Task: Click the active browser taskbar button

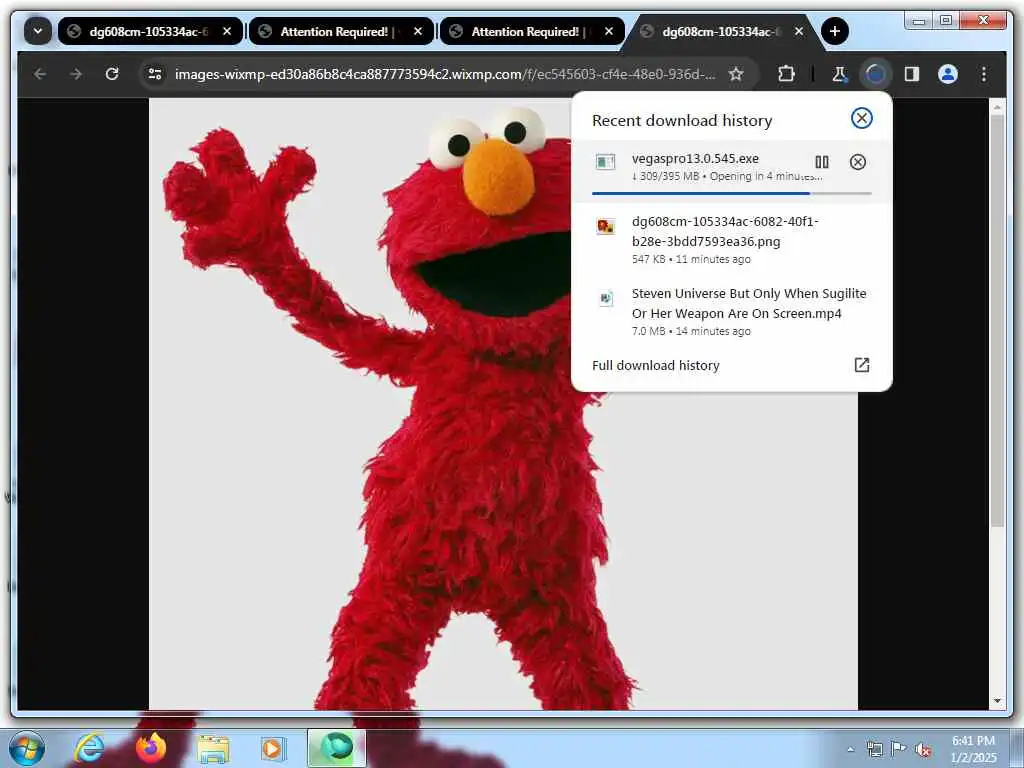Action: click(336, 748)
